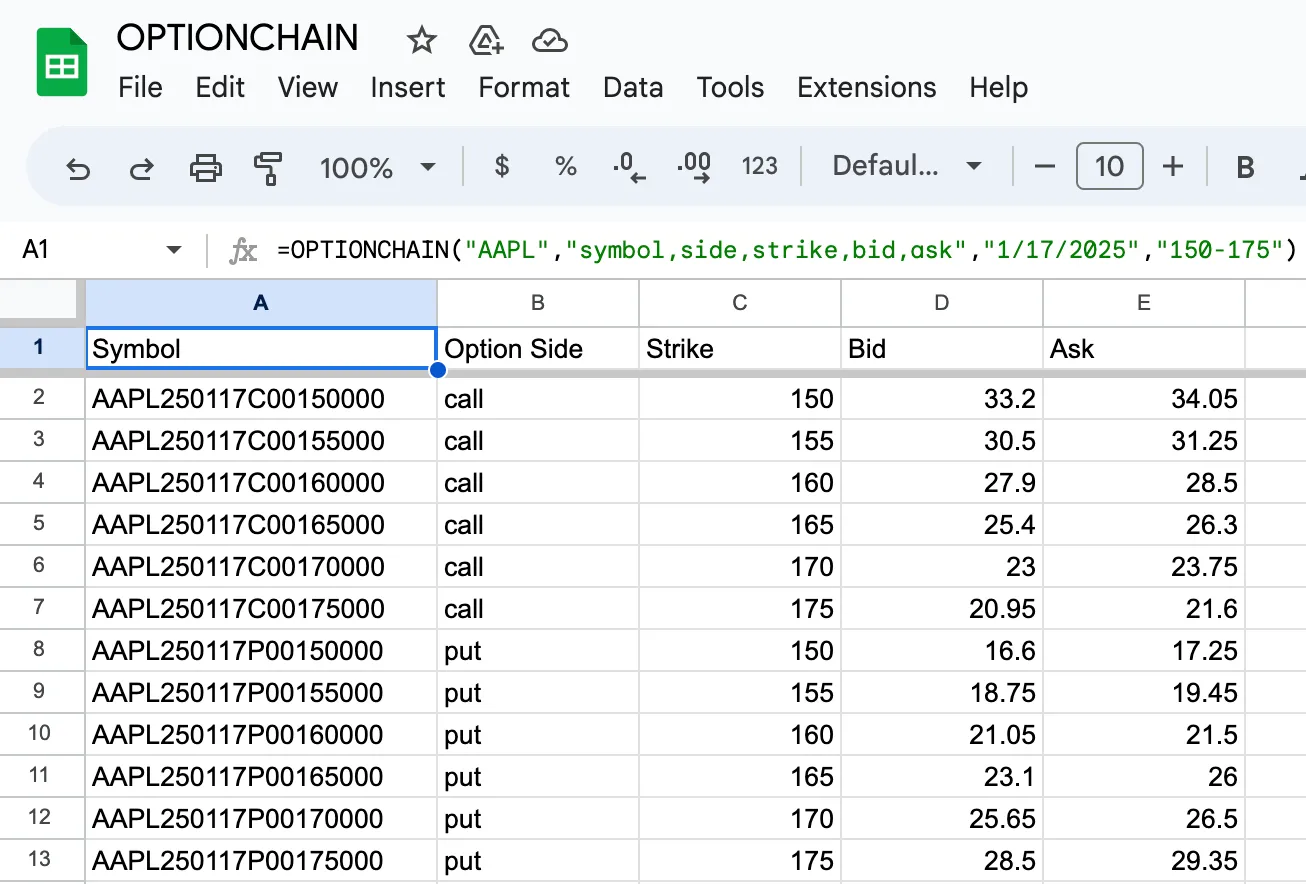This screenshot has width=1306, height=884.
Task: Click ask value 34.05
Action: point(1144,399)
